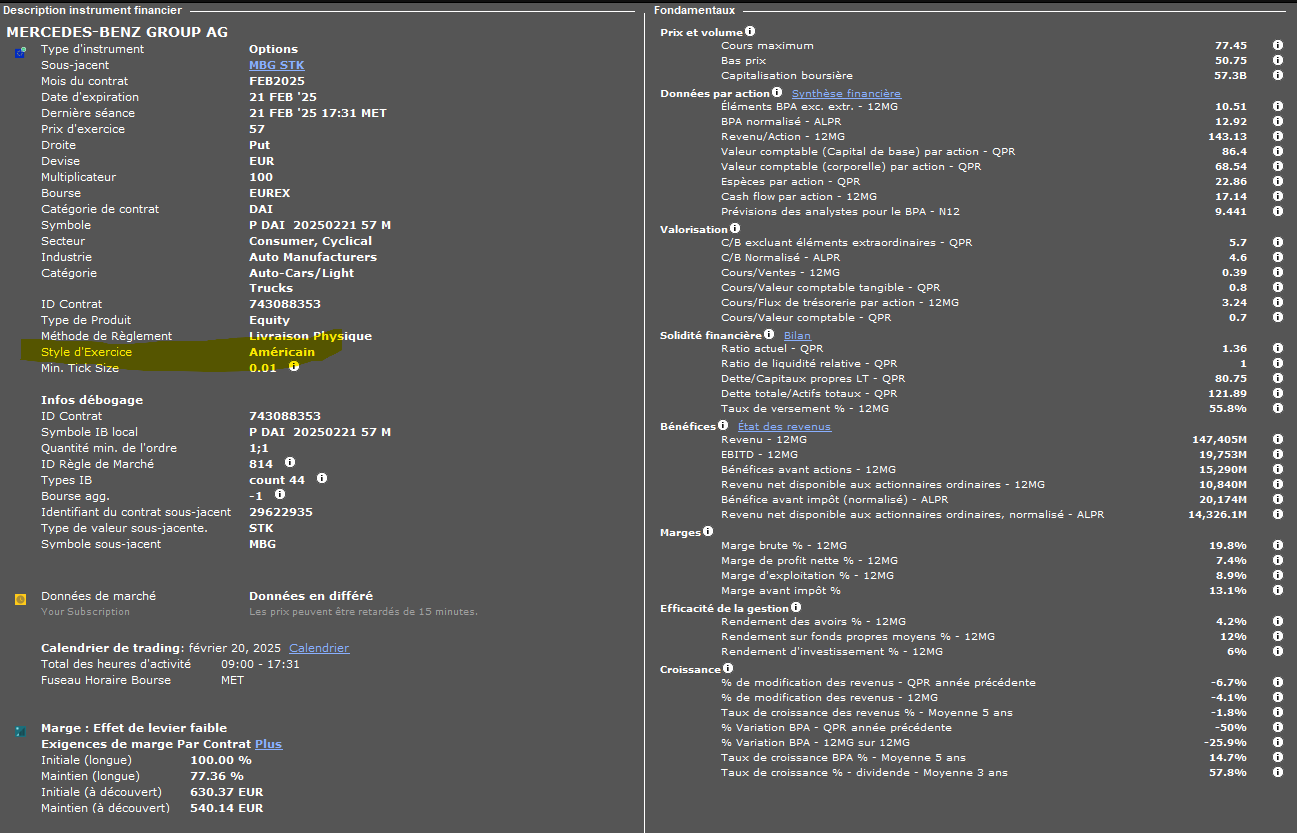The width and height of the screenshot is (1297, 833).
Task: Click the status icon left of Données de marché
Action: 20,599
